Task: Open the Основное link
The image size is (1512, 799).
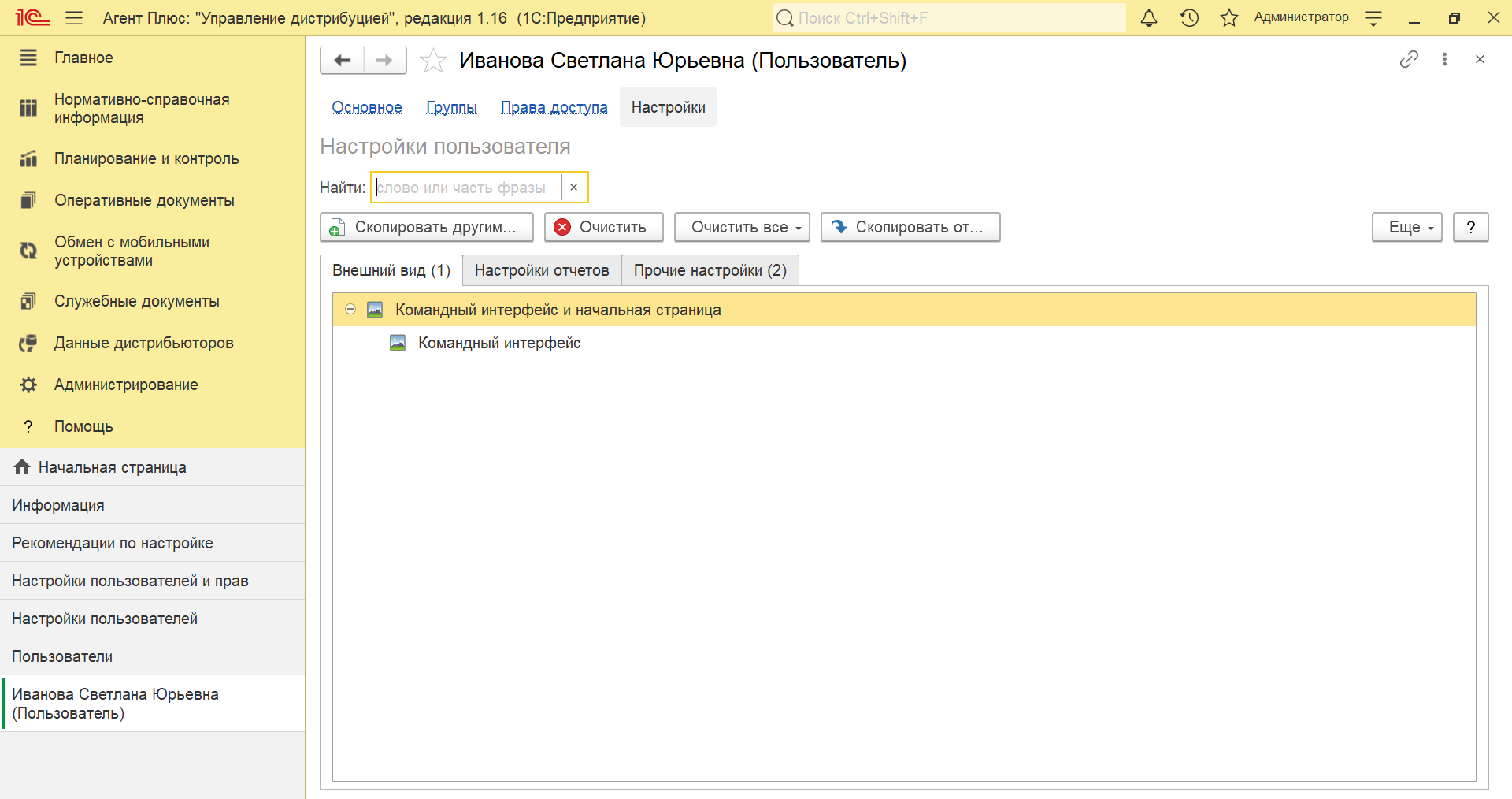Action: (367, 107)
